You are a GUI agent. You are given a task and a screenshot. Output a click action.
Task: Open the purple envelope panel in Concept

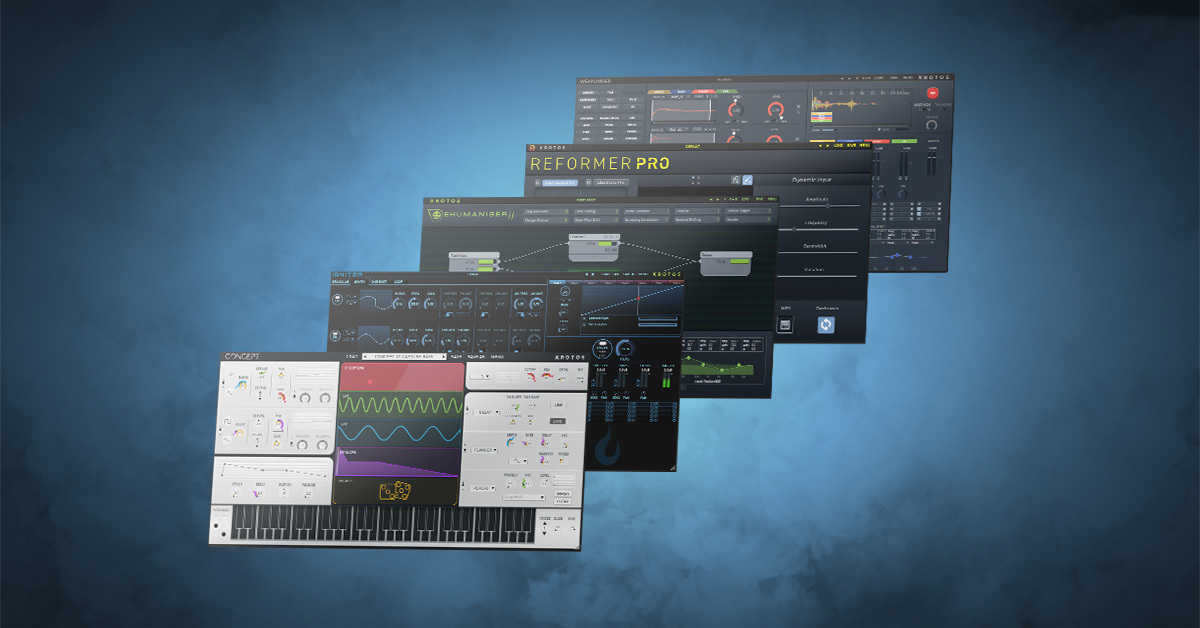pos(398,462)
